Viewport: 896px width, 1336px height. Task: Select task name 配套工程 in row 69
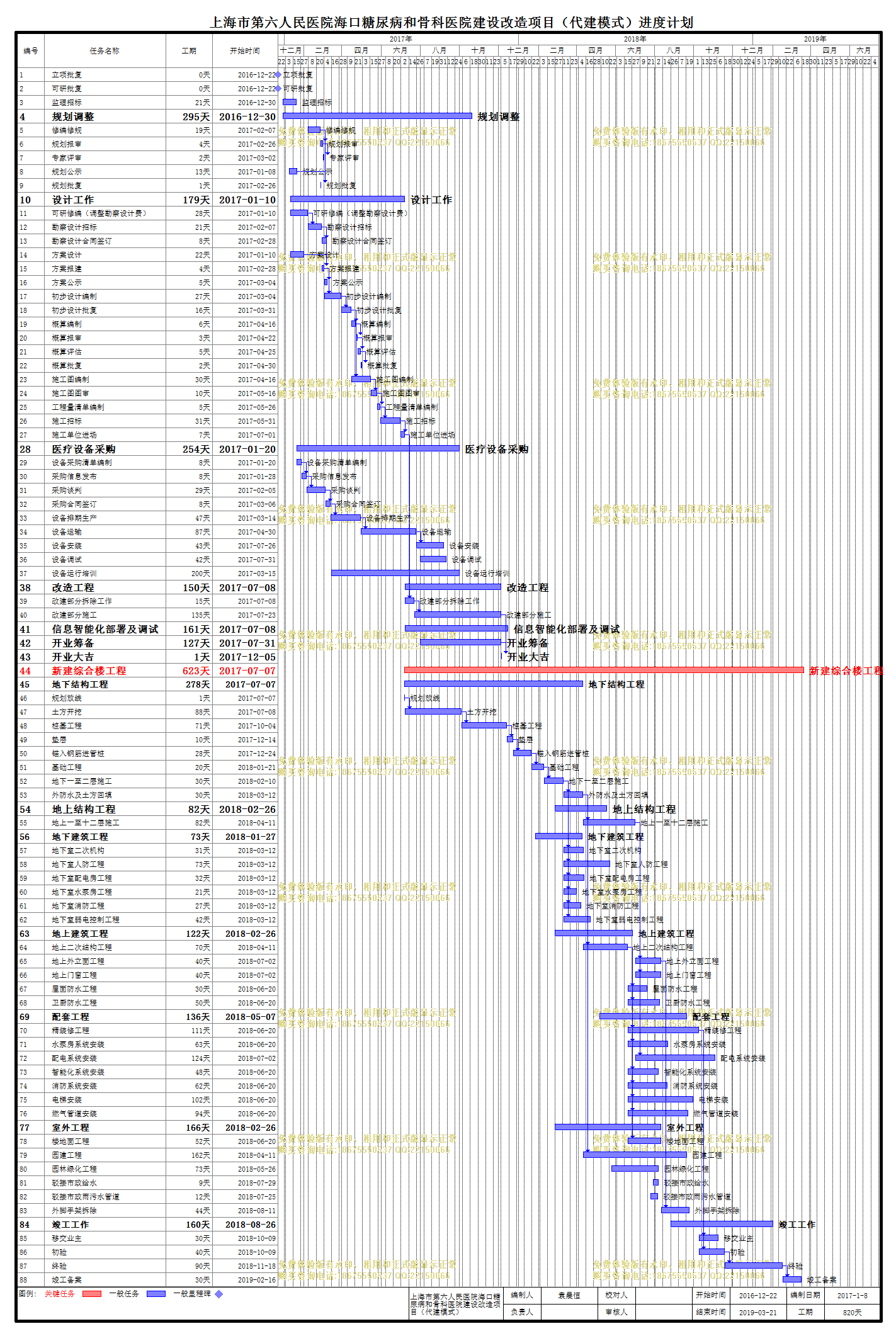click(x=71, y=1017)
